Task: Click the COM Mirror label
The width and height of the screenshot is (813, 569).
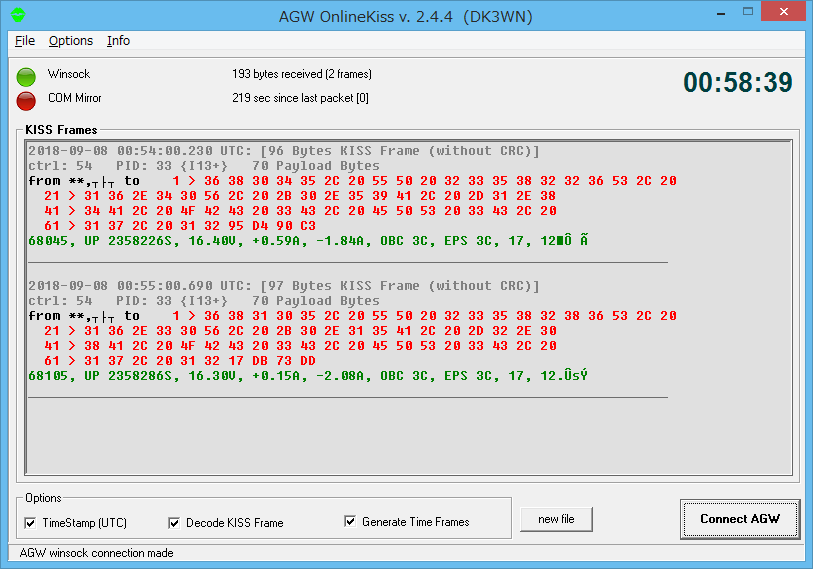Action: click(75, 98)
